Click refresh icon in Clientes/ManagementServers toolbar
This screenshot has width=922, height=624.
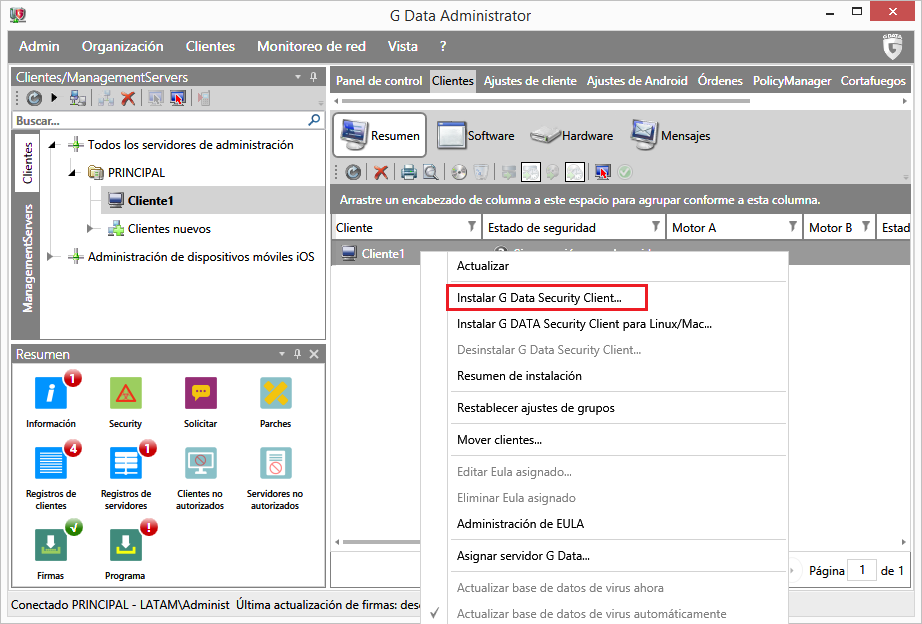[x=34, y=98]
